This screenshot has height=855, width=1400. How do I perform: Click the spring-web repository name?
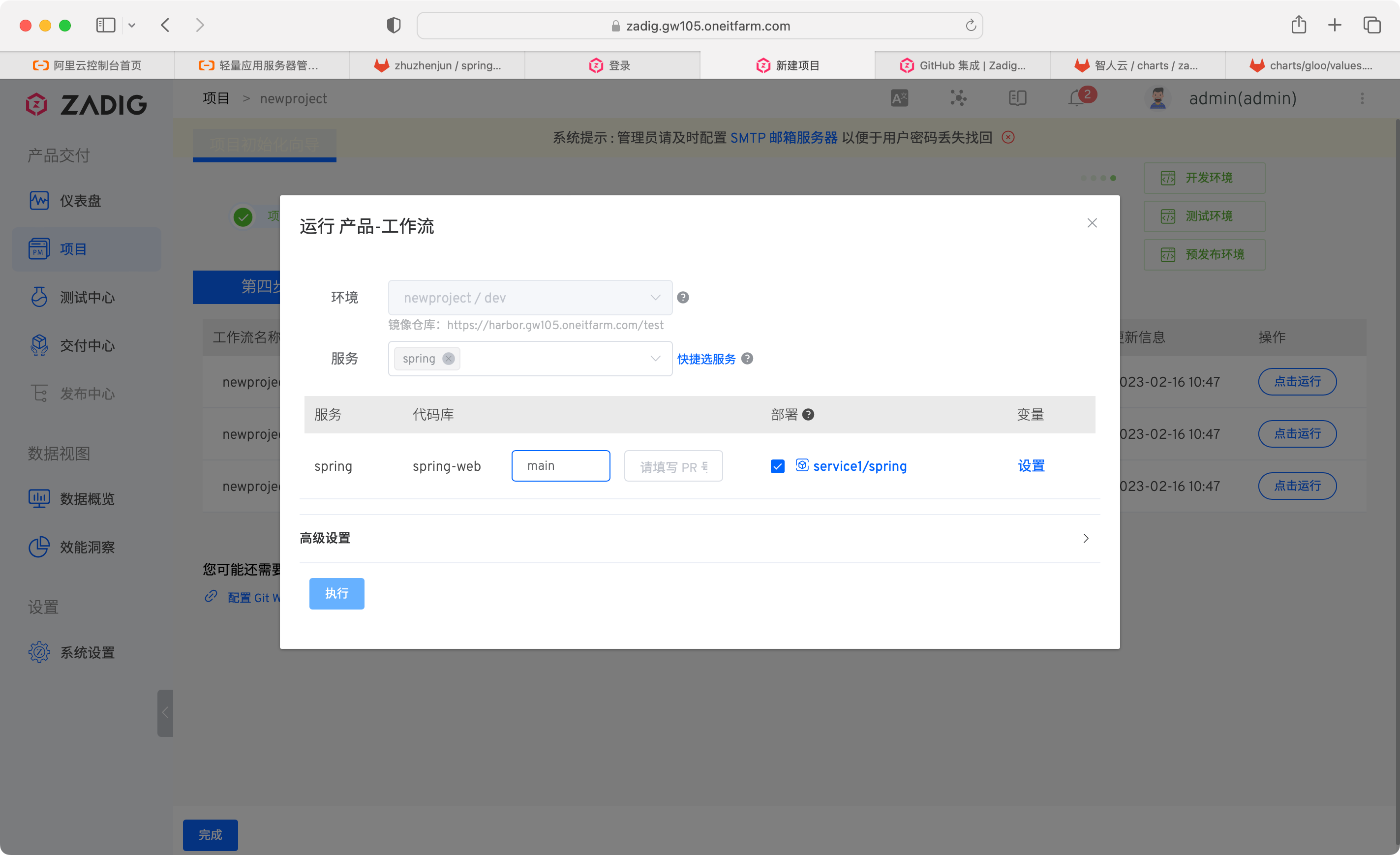pos(447,466)
